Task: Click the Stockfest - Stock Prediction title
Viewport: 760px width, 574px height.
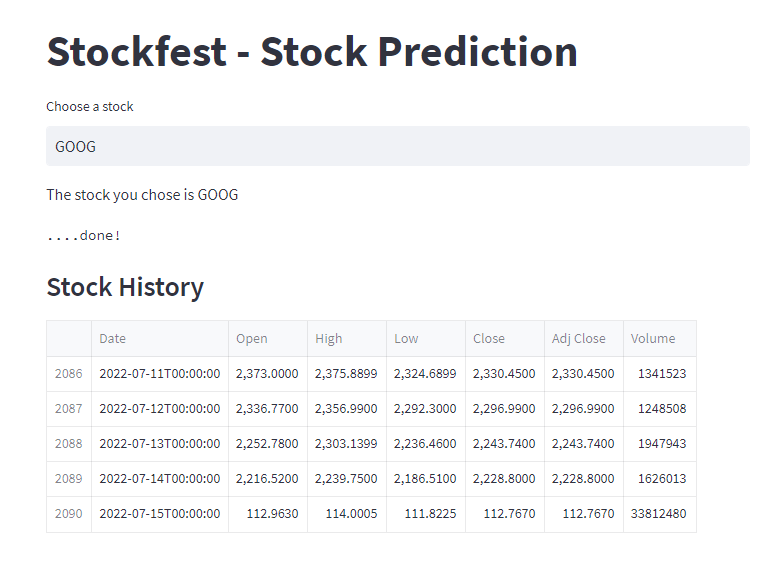Action: pos(312,51)
